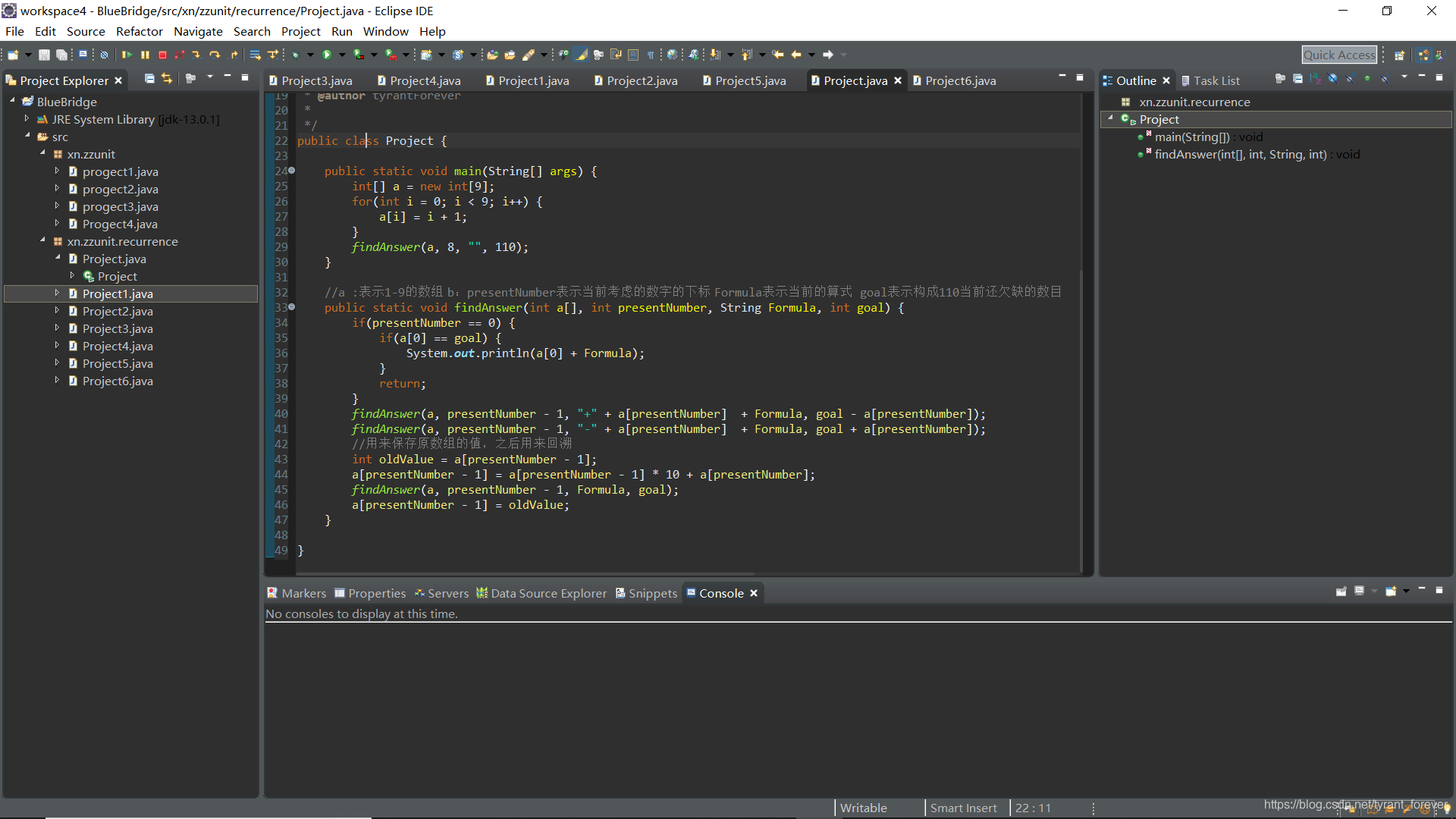Click Open Perspective icon

(x=1399, y=55)
